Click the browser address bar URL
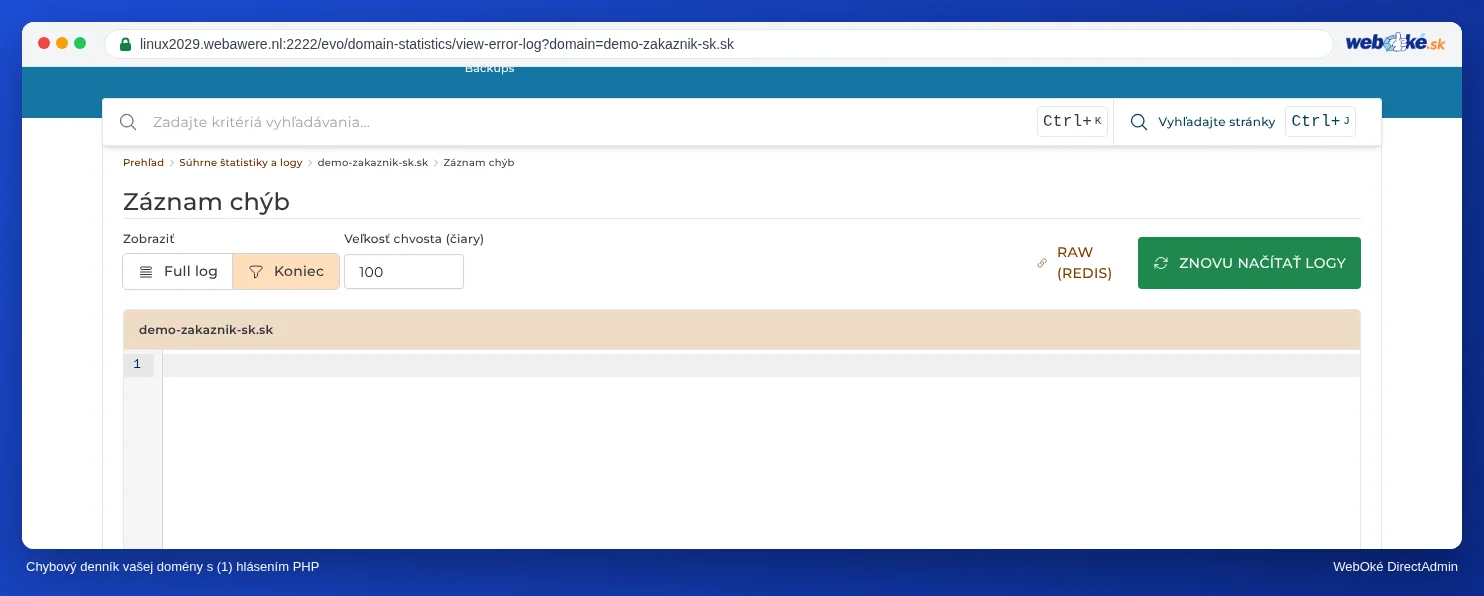 [437, 44]
